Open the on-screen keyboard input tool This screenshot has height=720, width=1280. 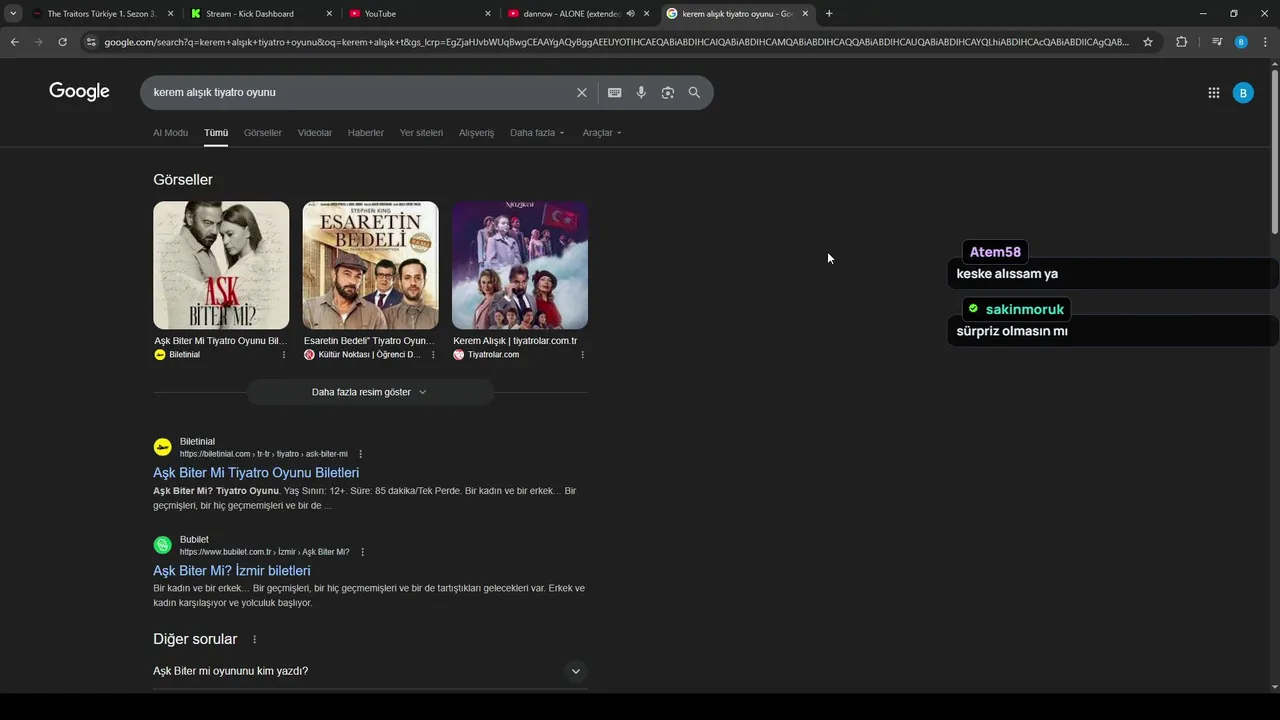coord(614,93)
